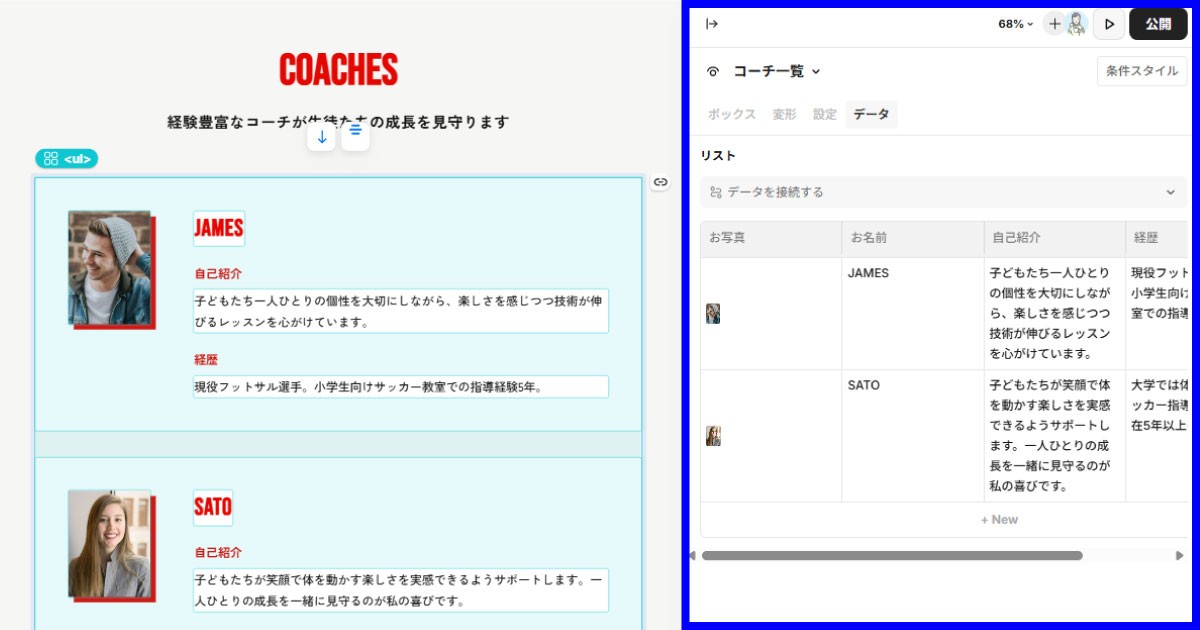Switch to the 設定 tab
Image resolution: width=1200 pixels, height=630 pixels.
(x=824, y=114)
